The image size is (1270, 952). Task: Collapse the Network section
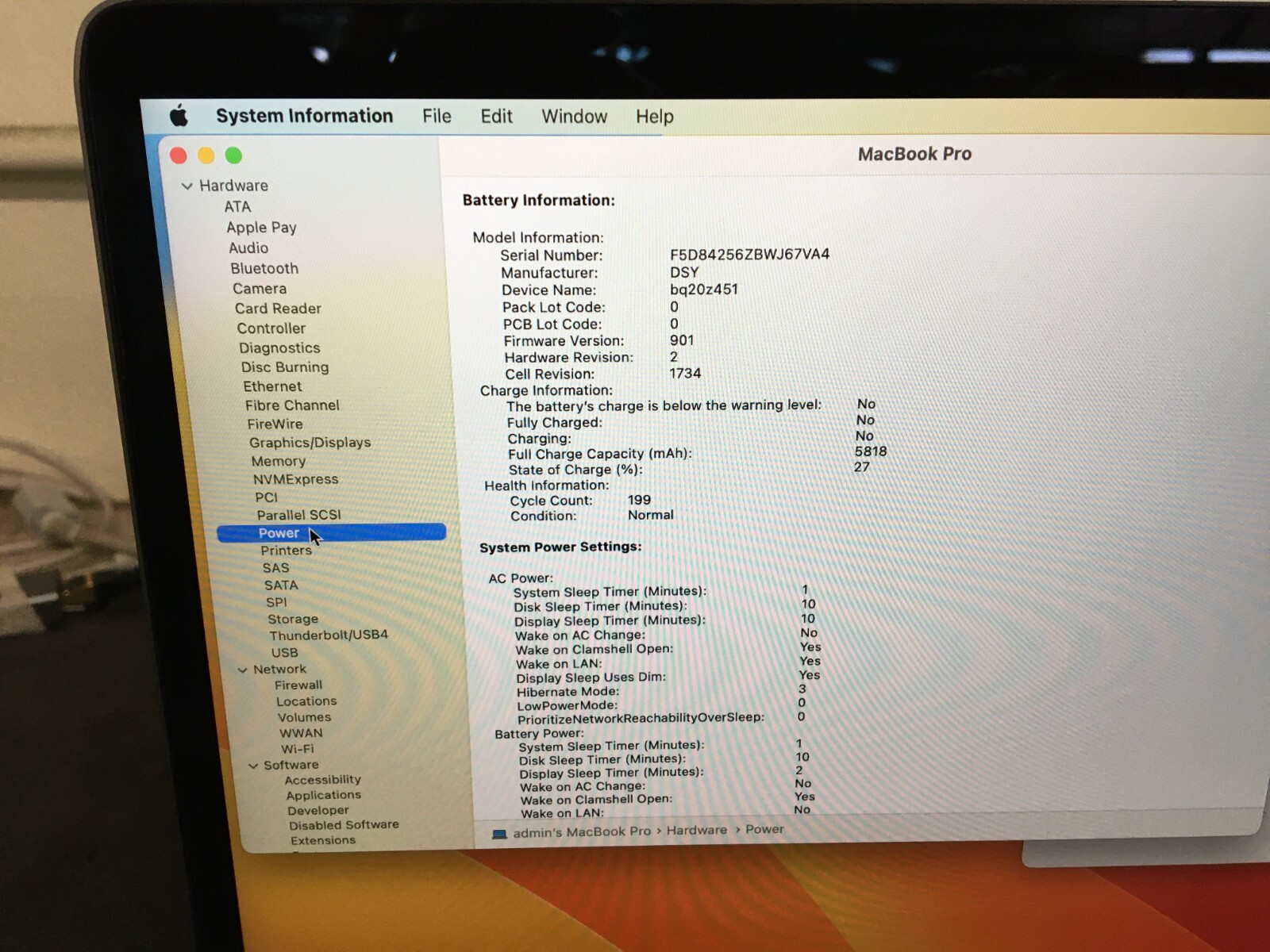point(243,670)
